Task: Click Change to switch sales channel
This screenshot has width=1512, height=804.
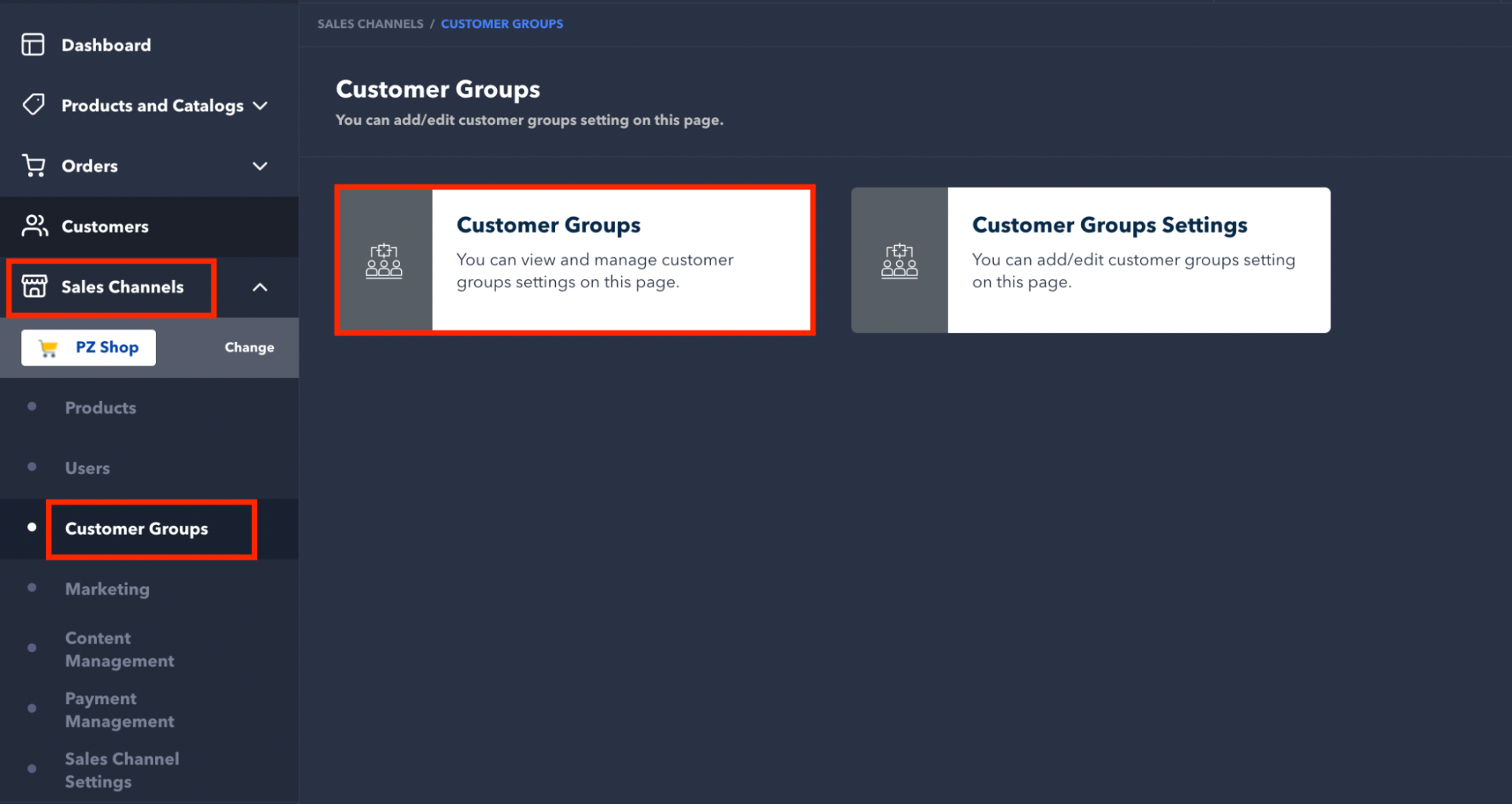Action: pyautogui.click(x=249, y=347)
